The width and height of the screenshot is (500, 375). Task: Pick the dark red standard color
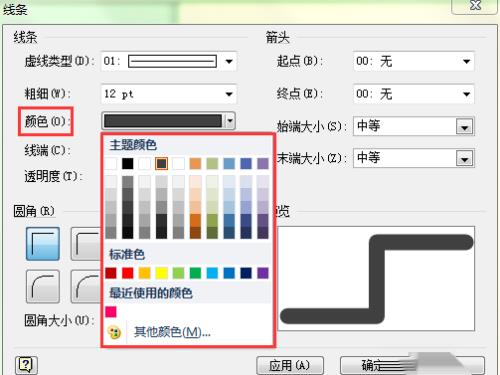111,273
